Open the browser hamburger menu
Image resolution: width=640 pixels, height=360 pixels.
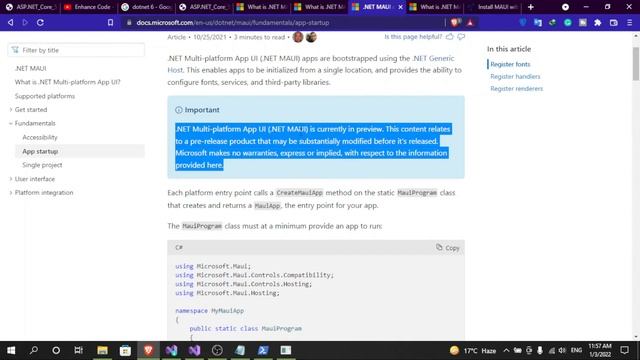(x=629, y=23)
